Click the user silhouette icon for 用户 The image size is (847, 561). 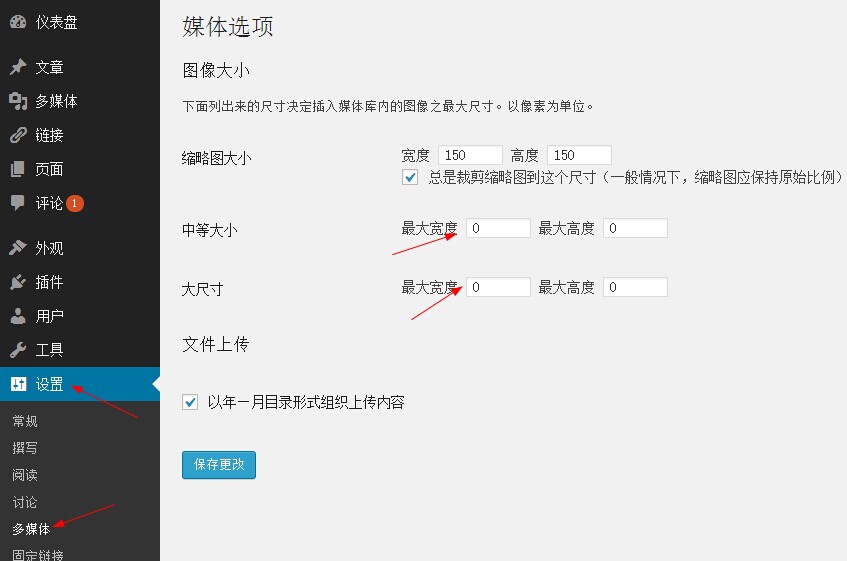tap(18, 316)
